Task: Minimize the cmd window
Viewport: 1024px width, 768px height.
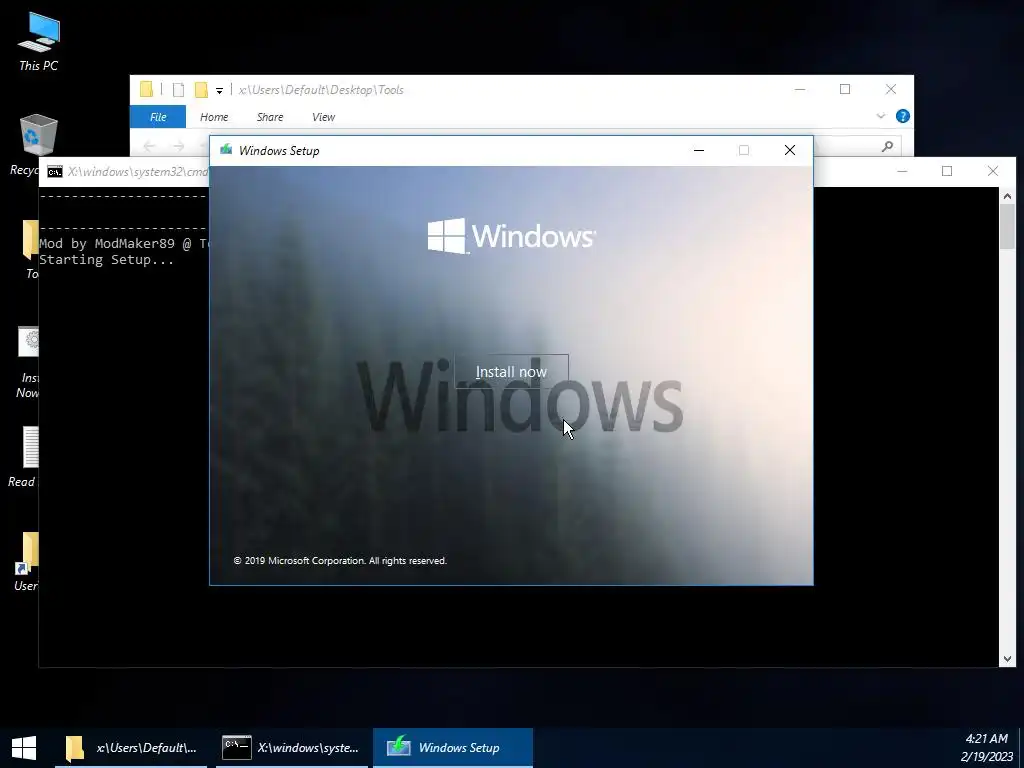Action: pyautogui.click(x=902, y=171)
